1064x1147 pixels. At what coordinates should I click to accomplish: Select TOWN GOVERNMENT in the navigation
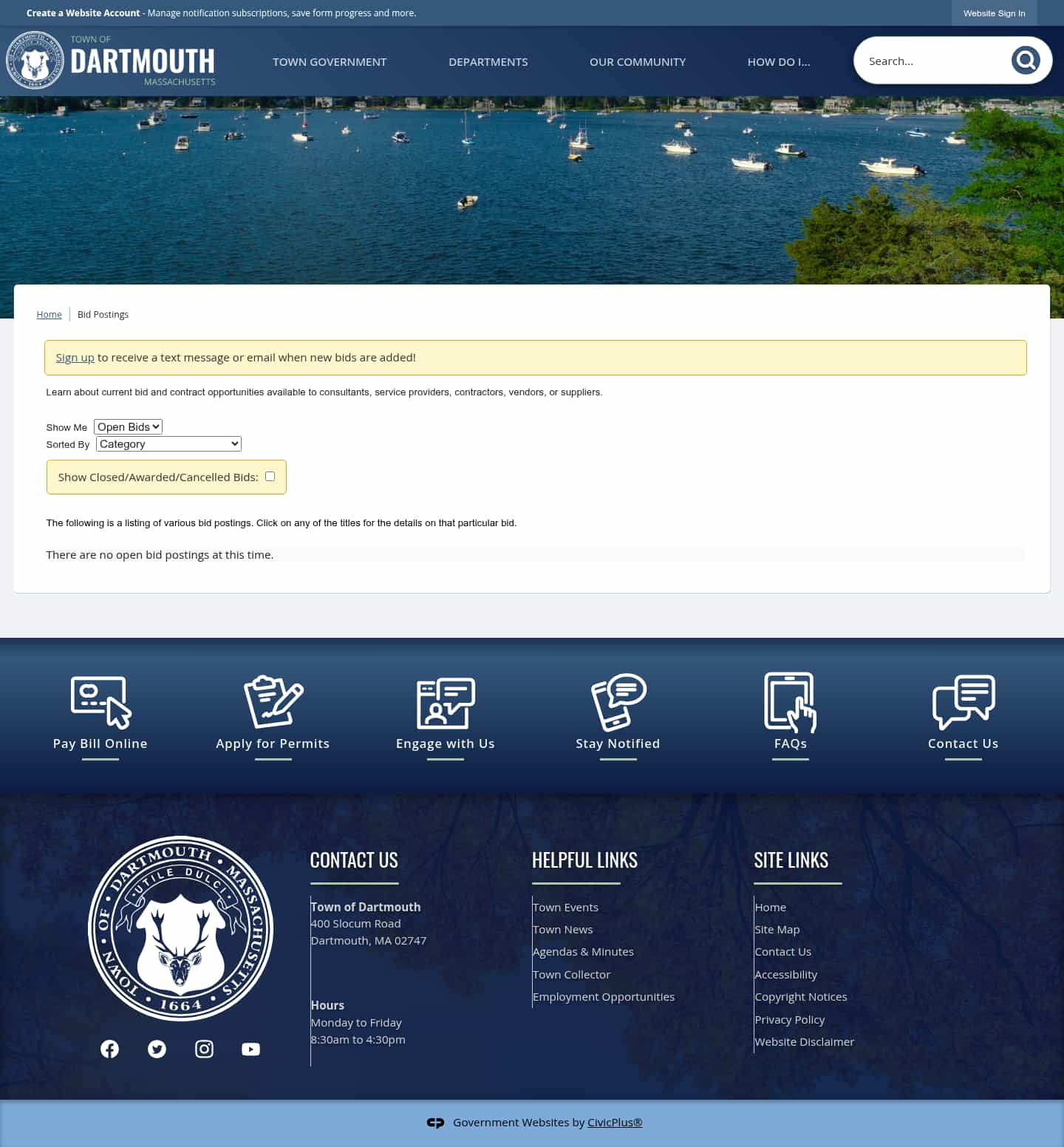tap(330, 62)
